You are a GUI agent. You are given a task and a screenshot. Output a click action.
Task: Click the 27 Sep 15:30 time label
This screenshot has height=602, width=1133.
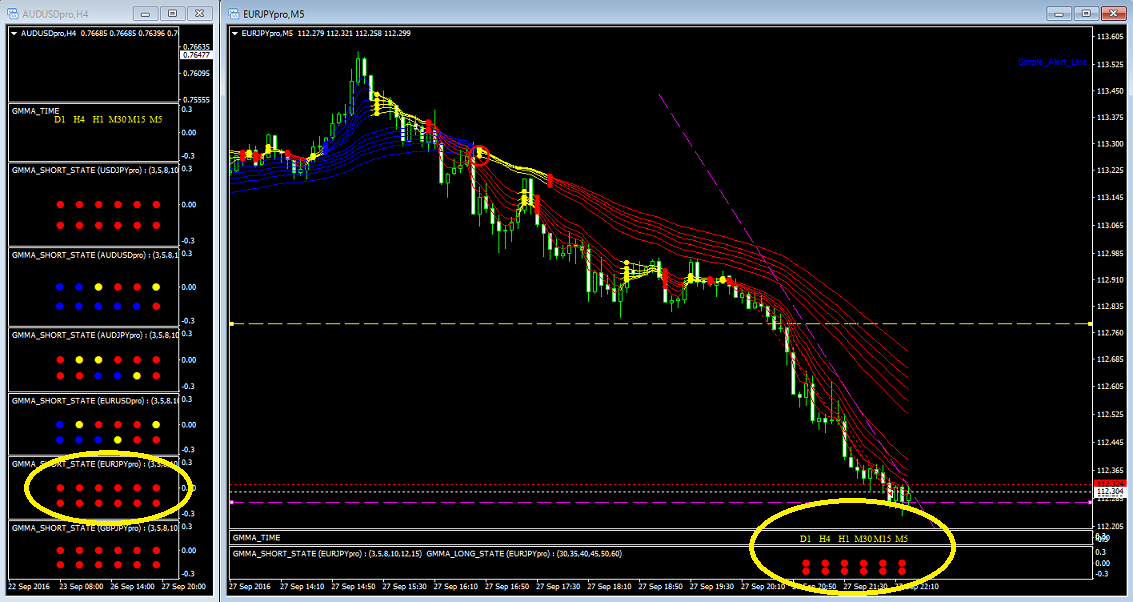(x=405, y=587)
